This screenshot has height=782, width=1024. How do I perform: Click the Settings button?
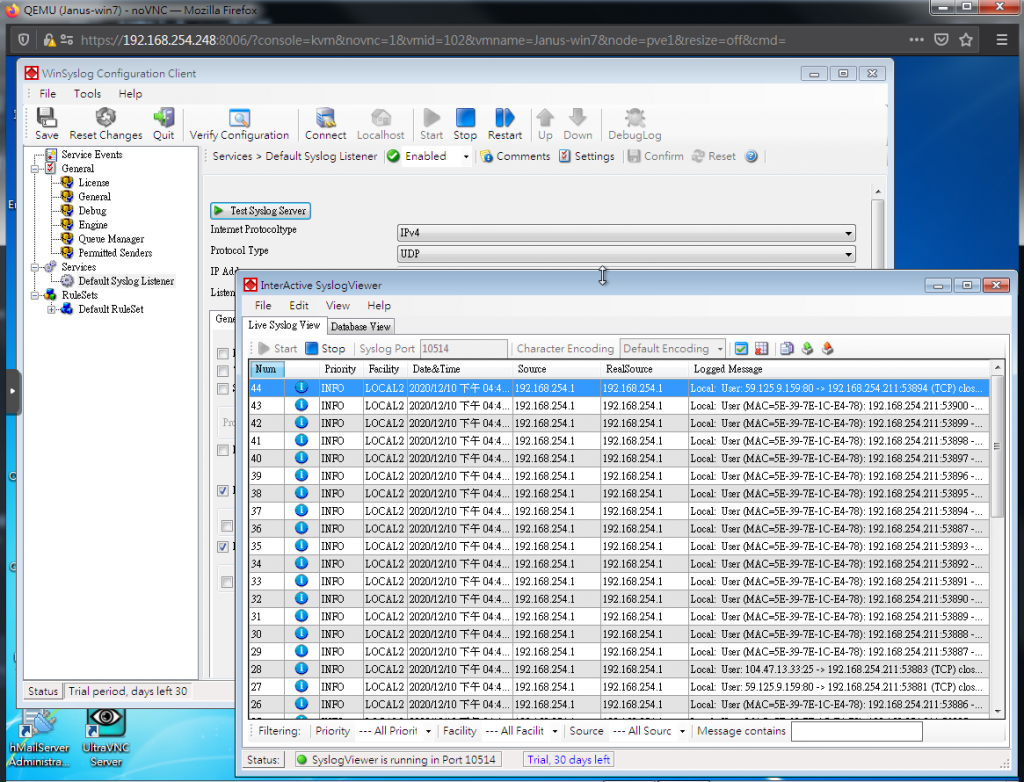point(587,156)
